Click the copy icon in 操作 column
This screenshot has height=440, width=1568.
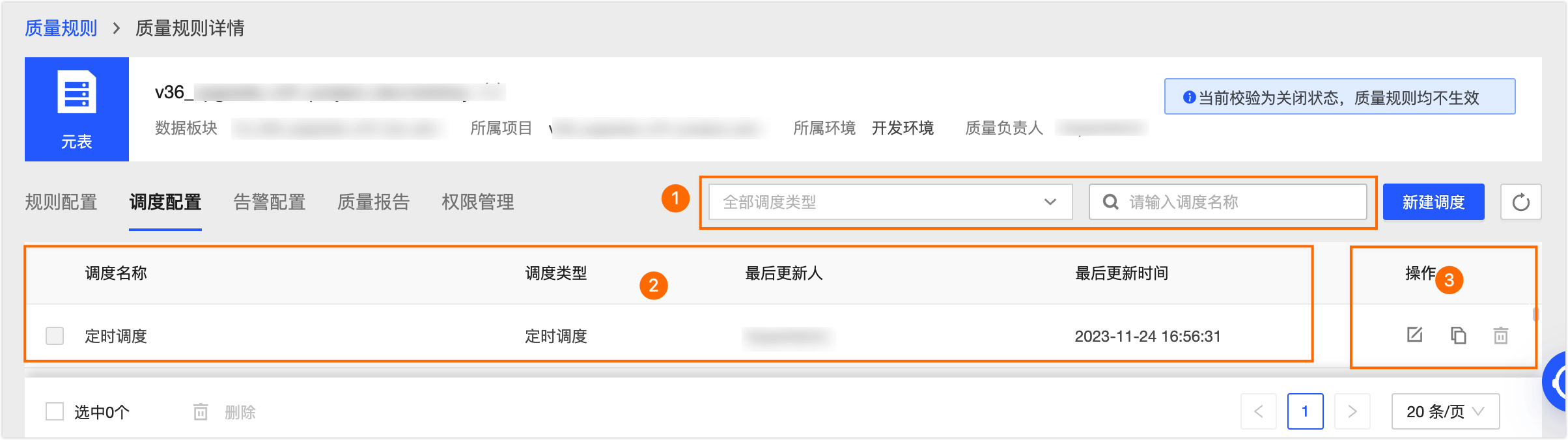coord(1458,335)
